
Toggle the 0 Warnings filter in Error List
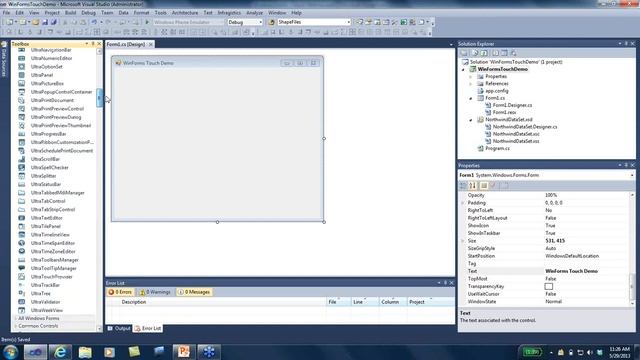pos(155,292)
